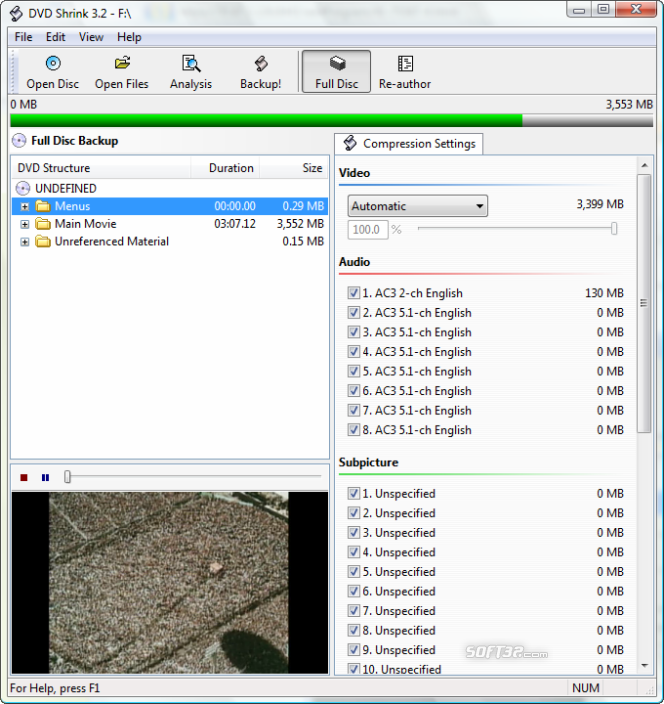Toggle audio track 8 AC3 5.1-ch English
This screenshot has width=664, height=704.
[x=354, y=430]
